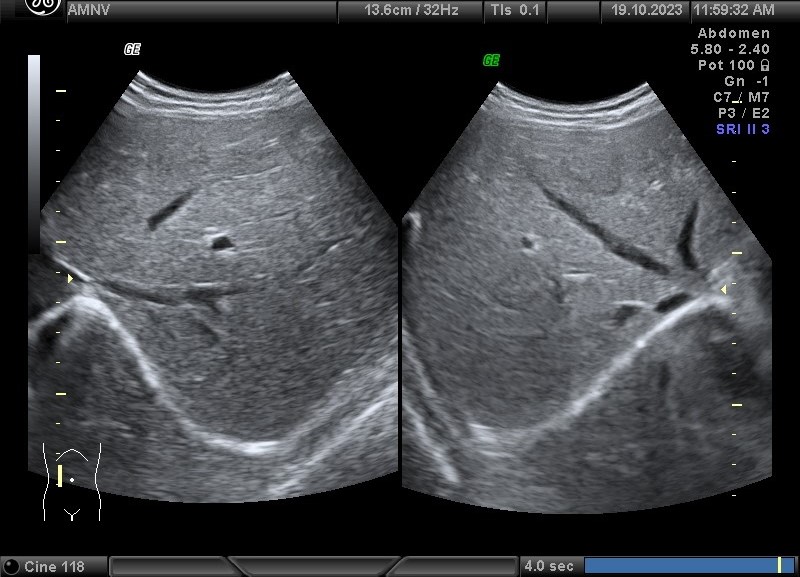Click the TIs 0.1 thermal index value
The image size is (800, 577).
point(515,10)
